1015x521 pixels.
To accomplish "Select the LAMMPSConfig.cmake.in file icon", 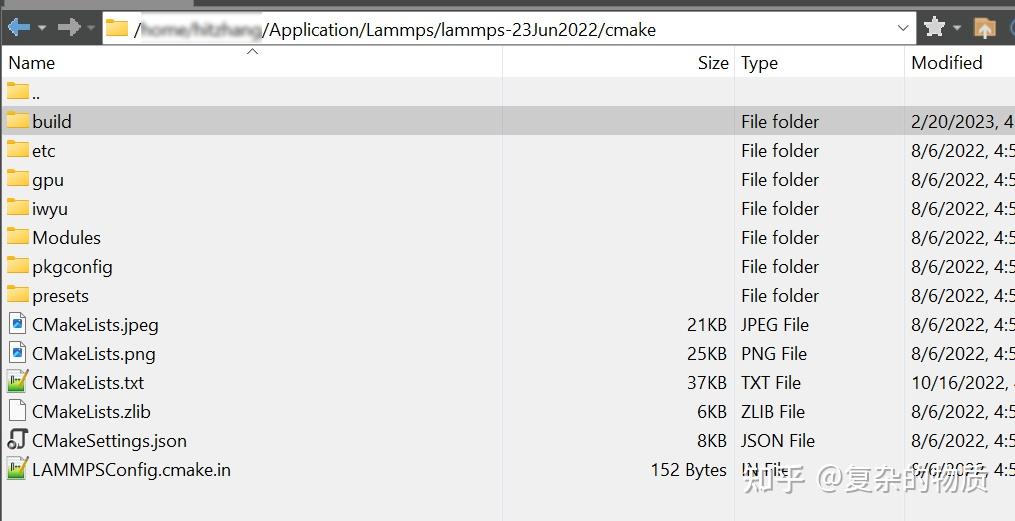I will [x=17, y=469].
